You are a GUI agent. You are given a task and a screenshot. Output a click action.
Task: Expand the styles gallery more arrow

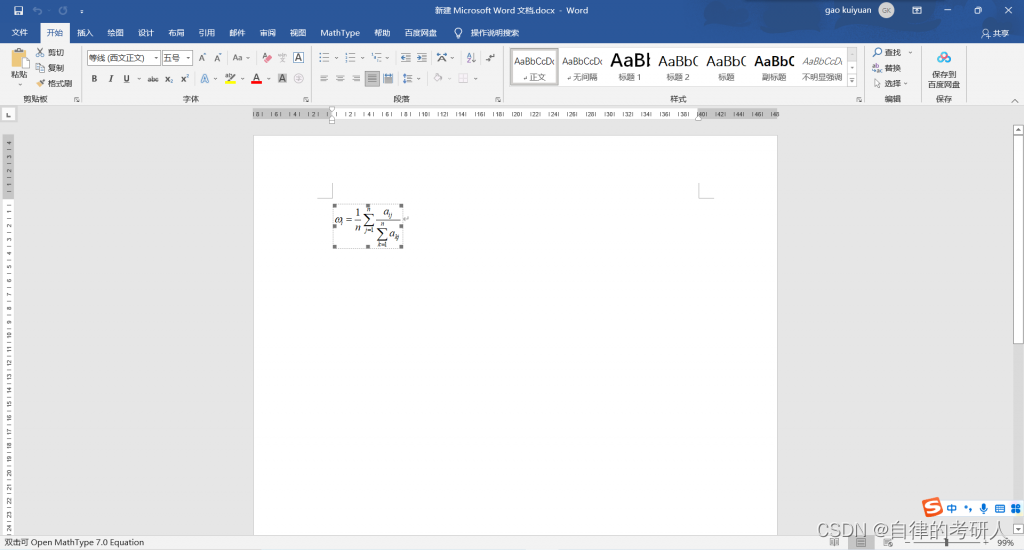click(x=852, y=80)
